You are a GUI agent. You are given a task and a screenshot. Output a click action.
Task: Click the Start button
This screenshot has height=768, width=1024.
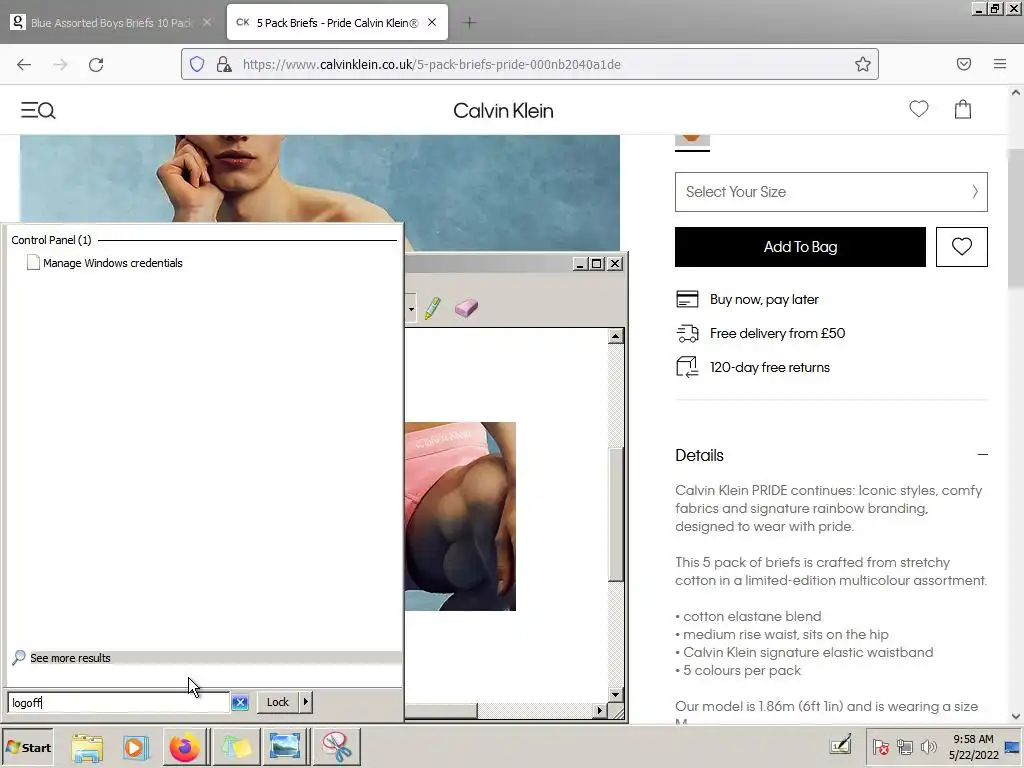point(28,748)
